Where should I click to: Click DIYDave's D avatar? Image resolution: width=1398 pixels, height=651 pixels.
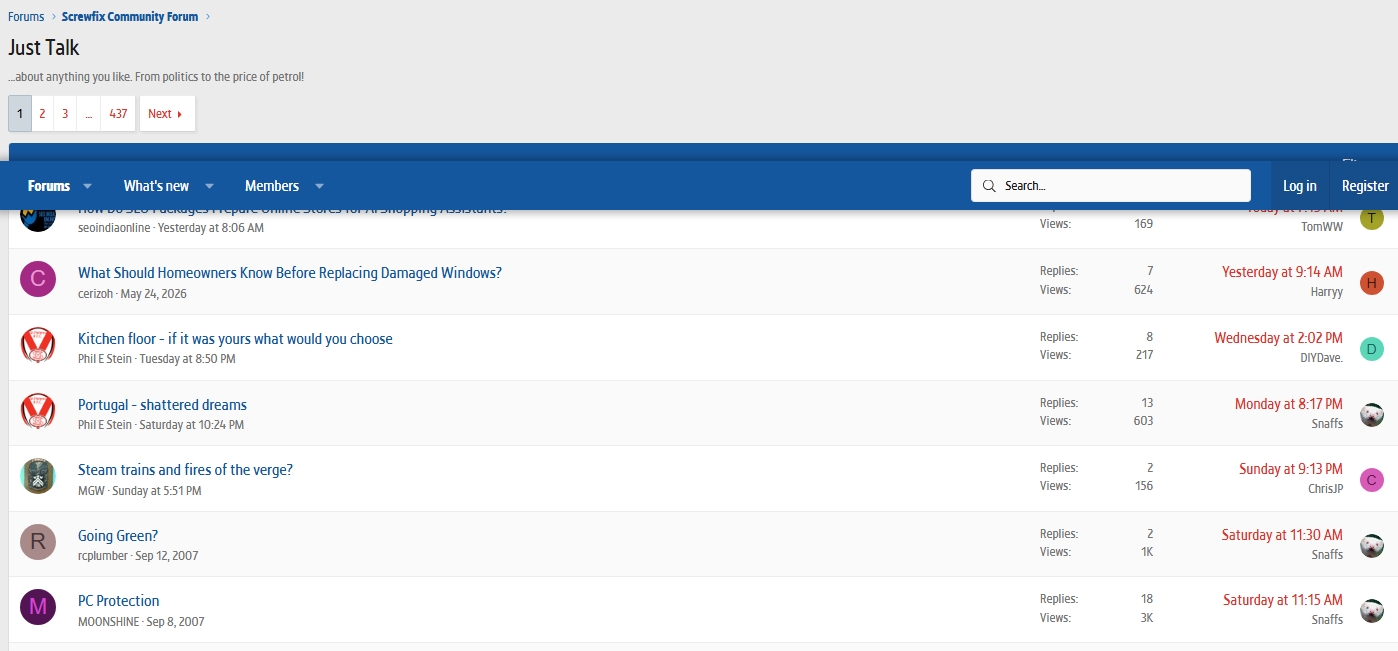click(x=1372, y=349)
